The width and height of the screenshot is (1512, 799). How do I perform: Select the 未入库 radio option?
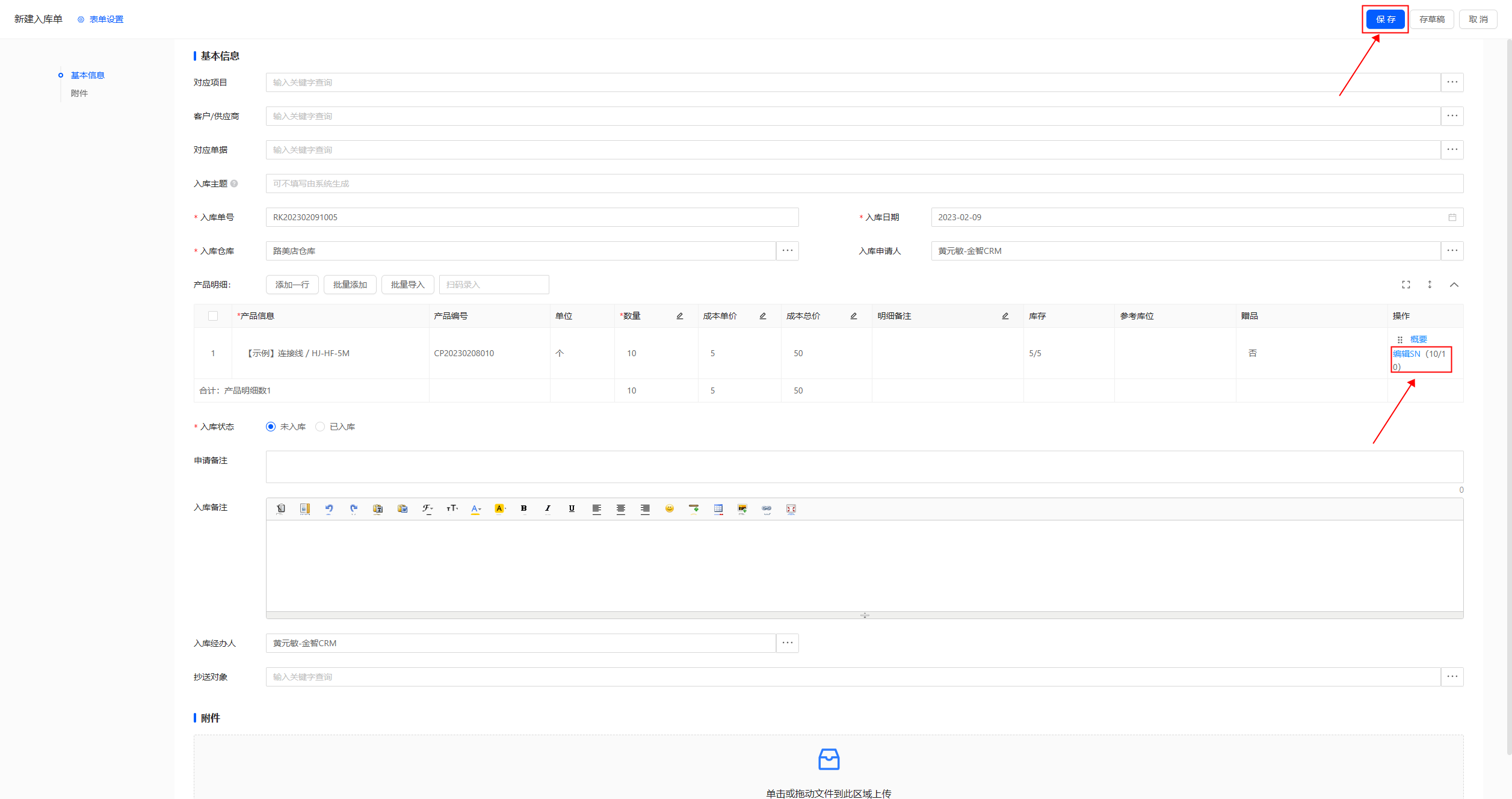click(271, 427)
